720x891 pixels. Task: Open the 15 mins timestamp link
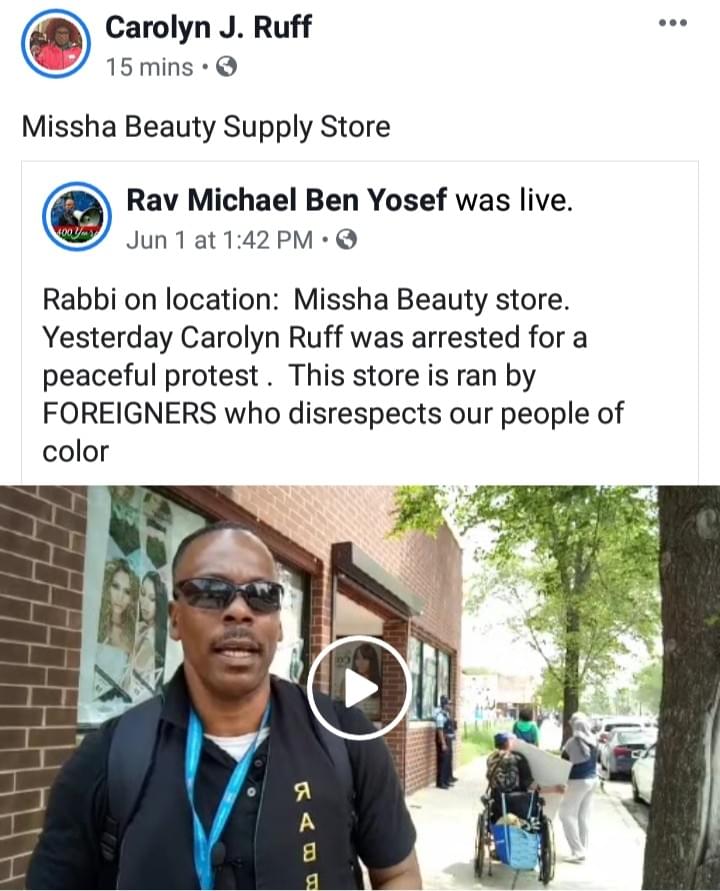coord(149,67)
